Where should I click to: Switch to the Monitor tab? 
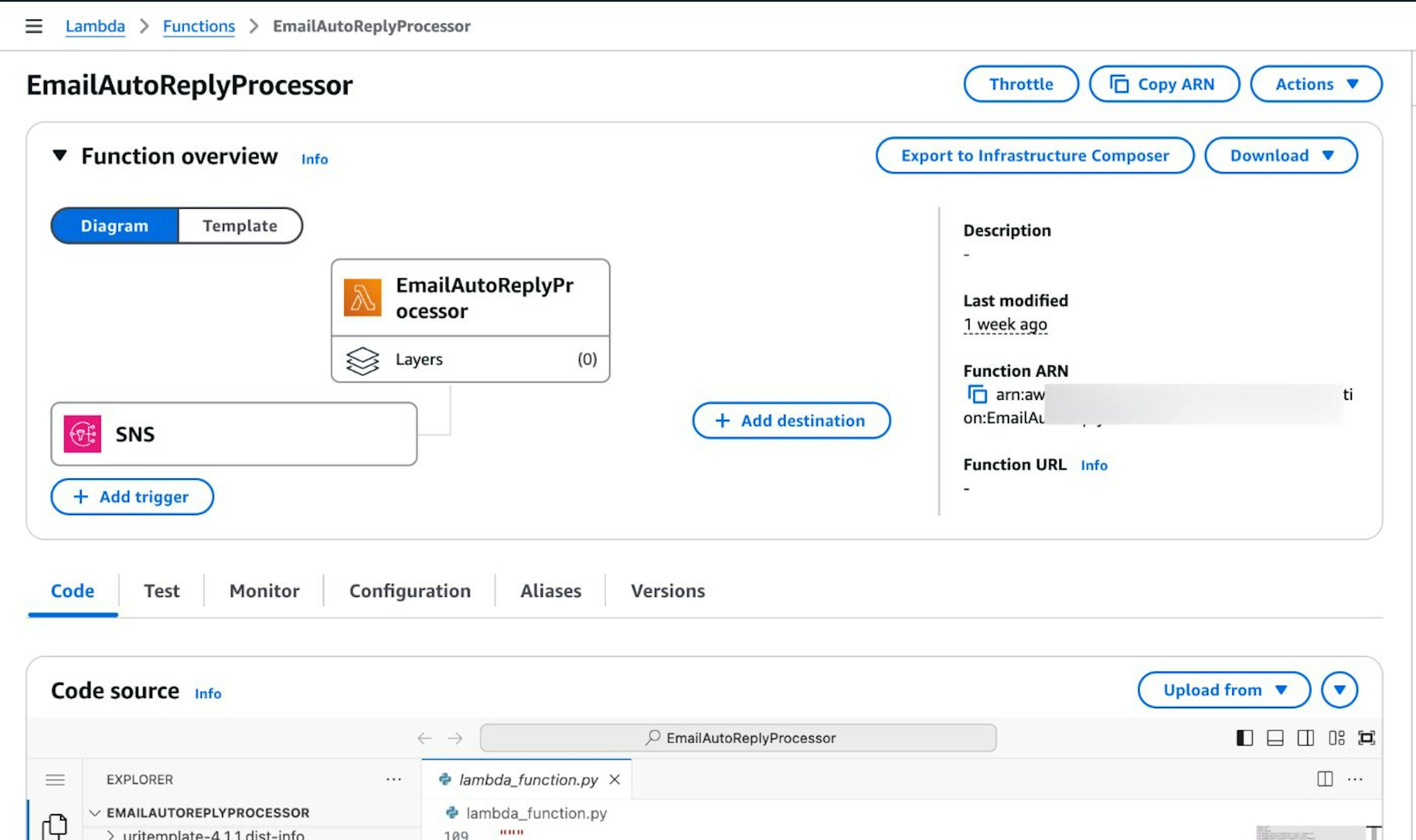pyautogui.click(x=264, y=590)
